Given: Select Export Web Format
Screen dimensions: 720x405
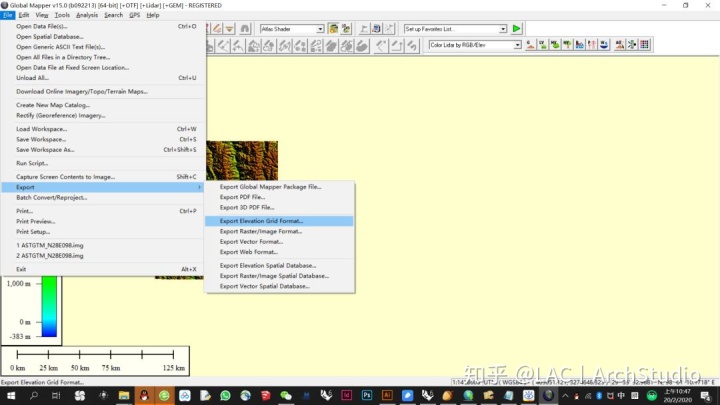Looking at the screenshot, I should [x=279, y=252].
